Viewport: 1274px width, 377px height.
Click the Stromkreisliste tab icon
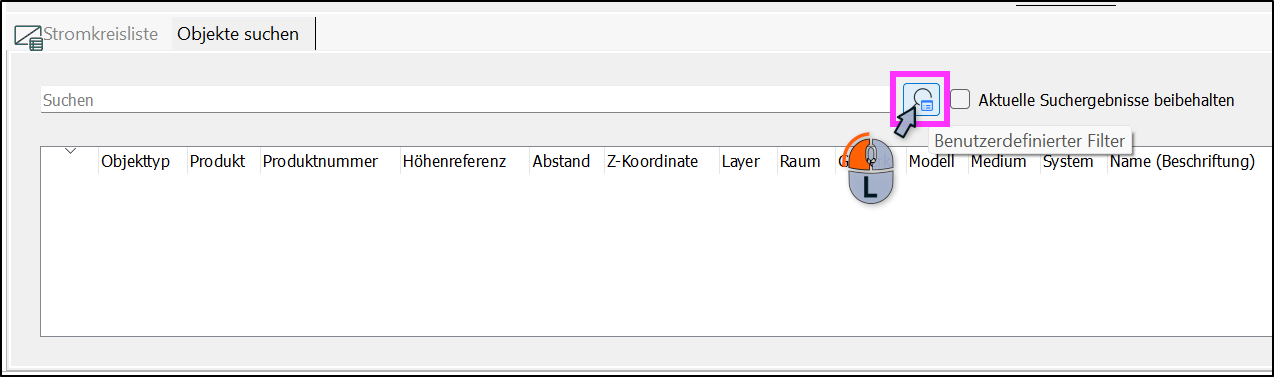(28, 37)
